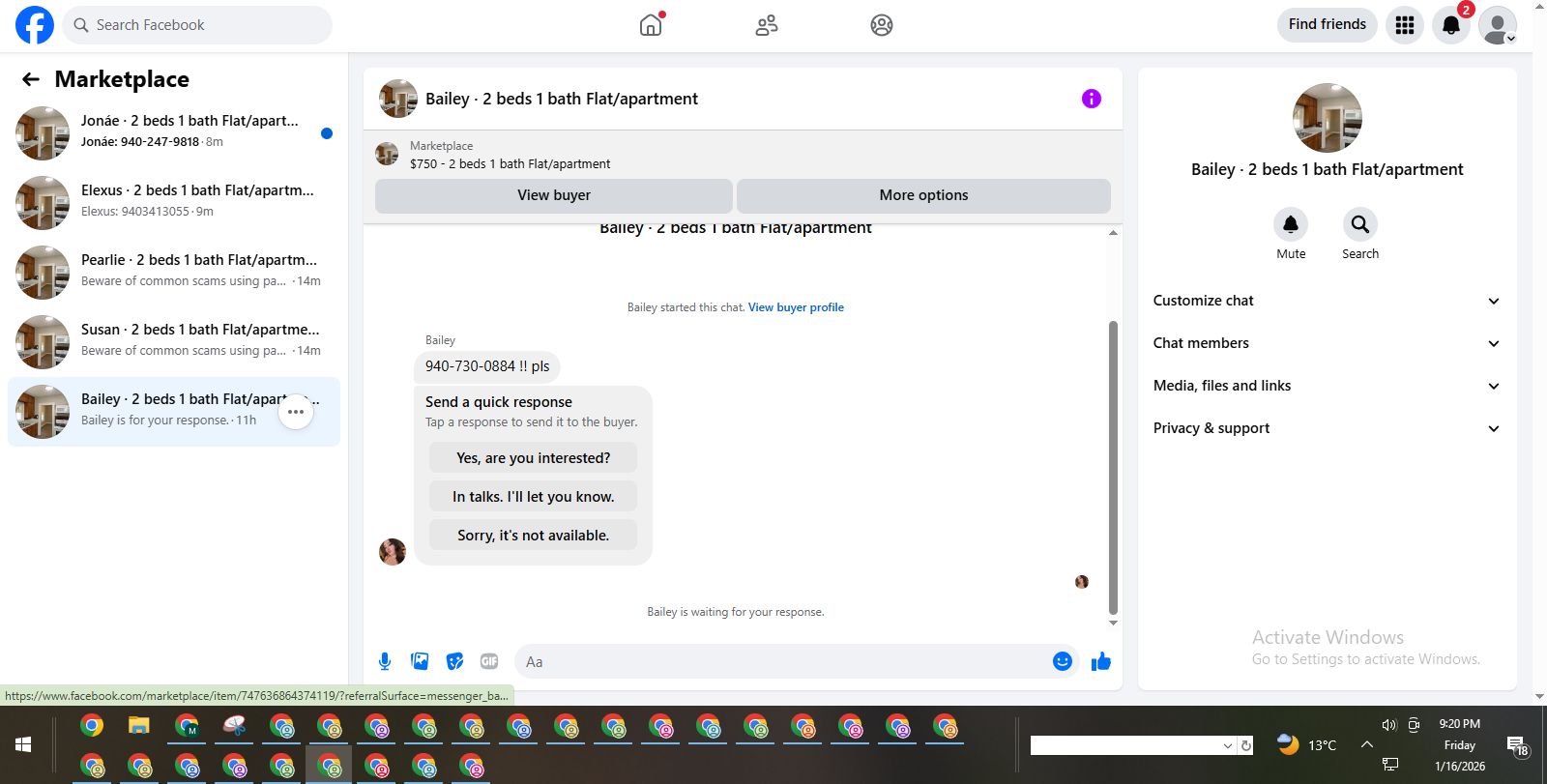Click the taskbar address refresh icon

pos(1246,745)
